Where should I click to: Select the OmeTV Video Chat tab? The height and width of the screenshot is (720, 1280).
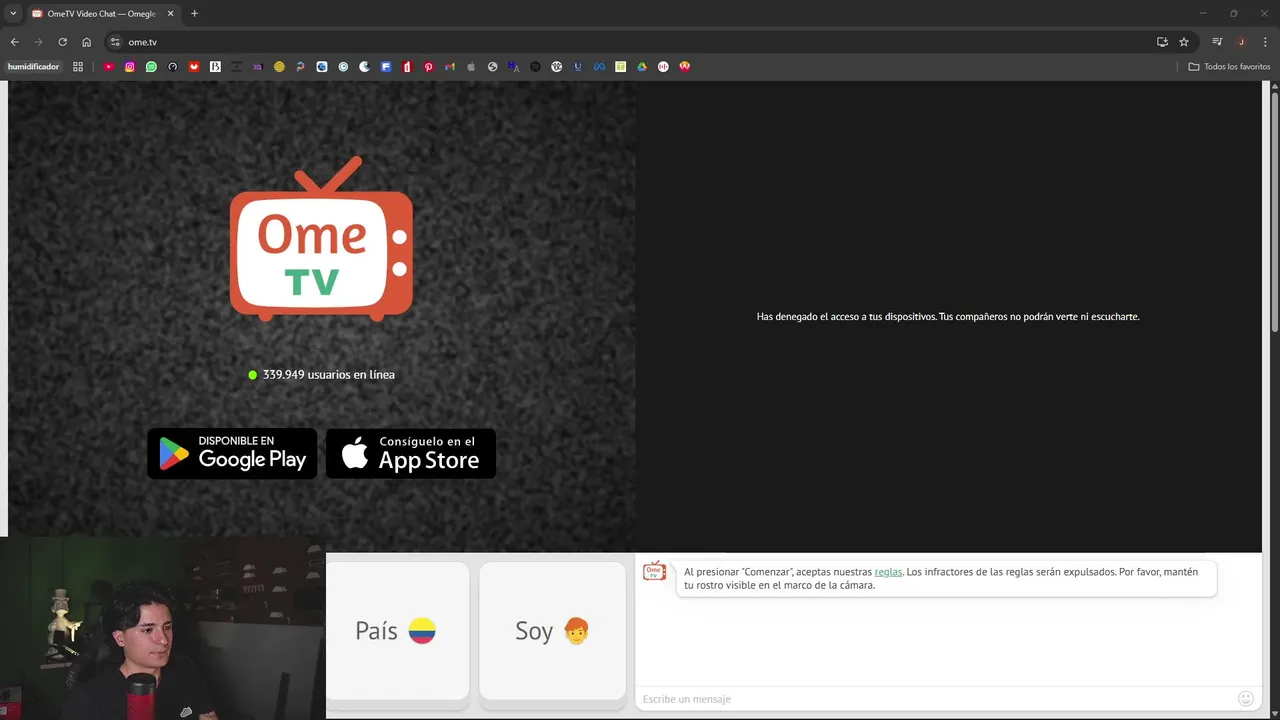101,14
